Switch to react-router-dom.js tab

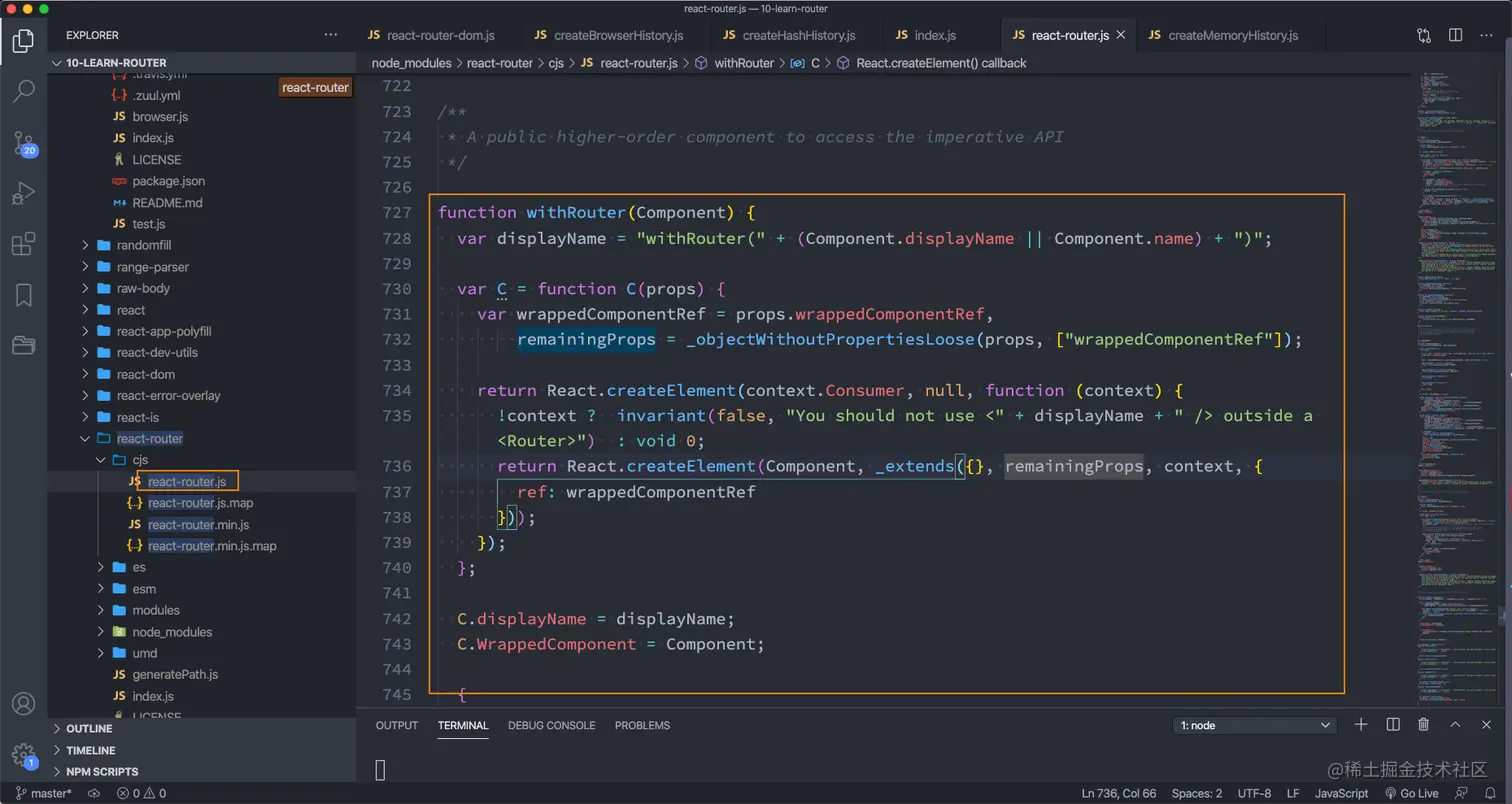click(x=431, y=35)
